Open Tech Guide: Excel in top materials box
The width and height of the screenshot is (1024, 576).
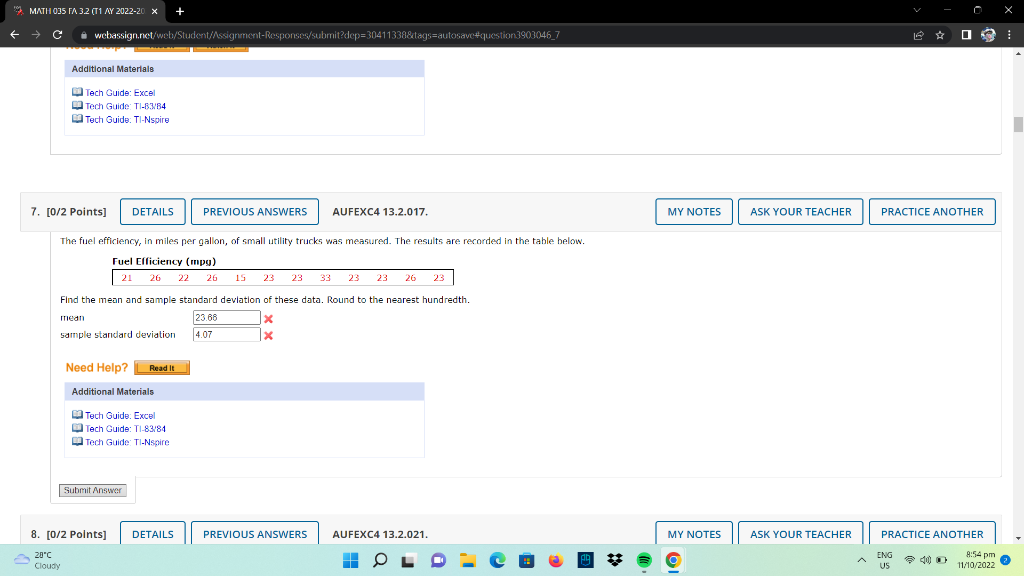tap(120, 93)
